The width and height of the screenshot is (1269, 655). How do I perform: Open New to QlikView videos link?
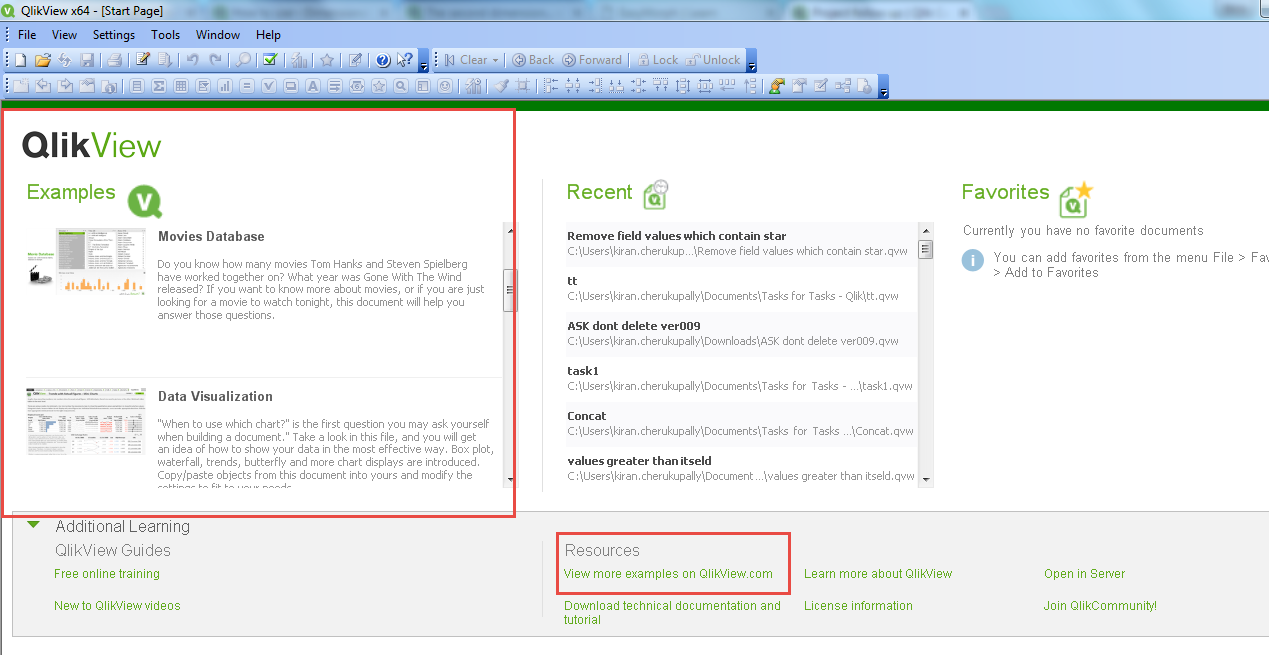tap(117, 606)
